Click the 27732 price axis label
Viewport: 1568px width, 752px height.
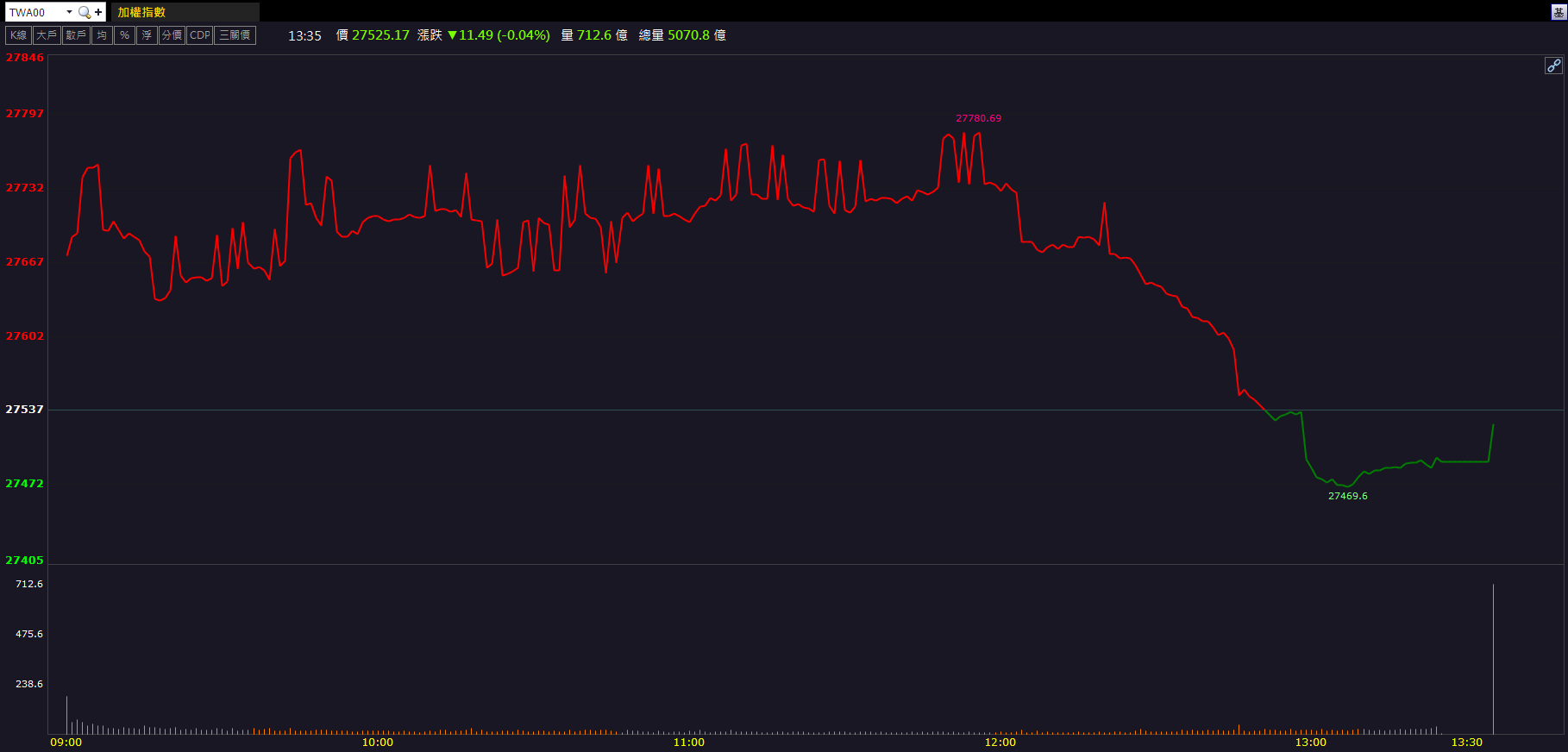[25, 188]
